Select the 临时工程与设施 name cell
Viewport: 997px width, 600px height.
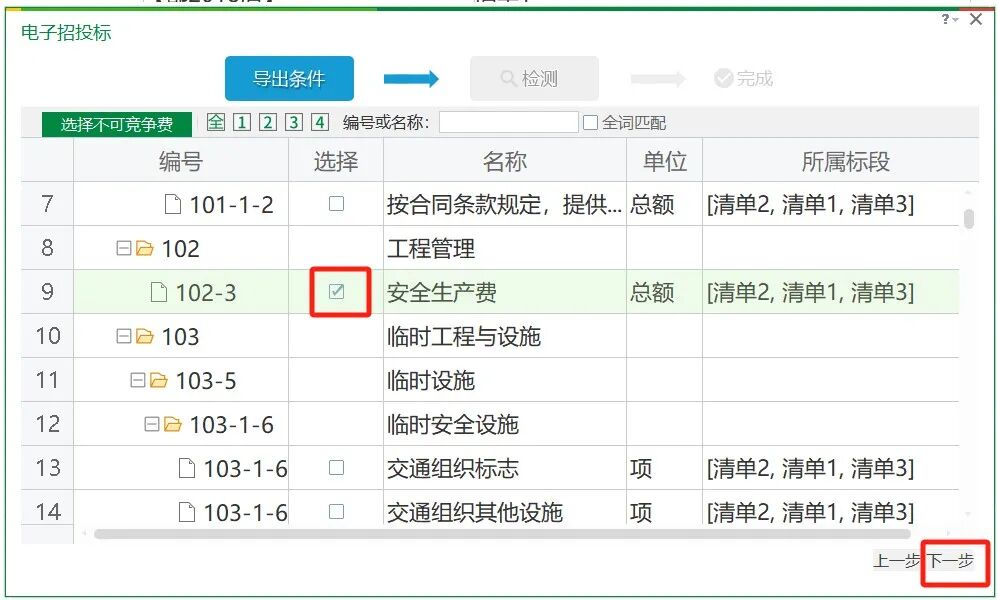coord(505,336)
